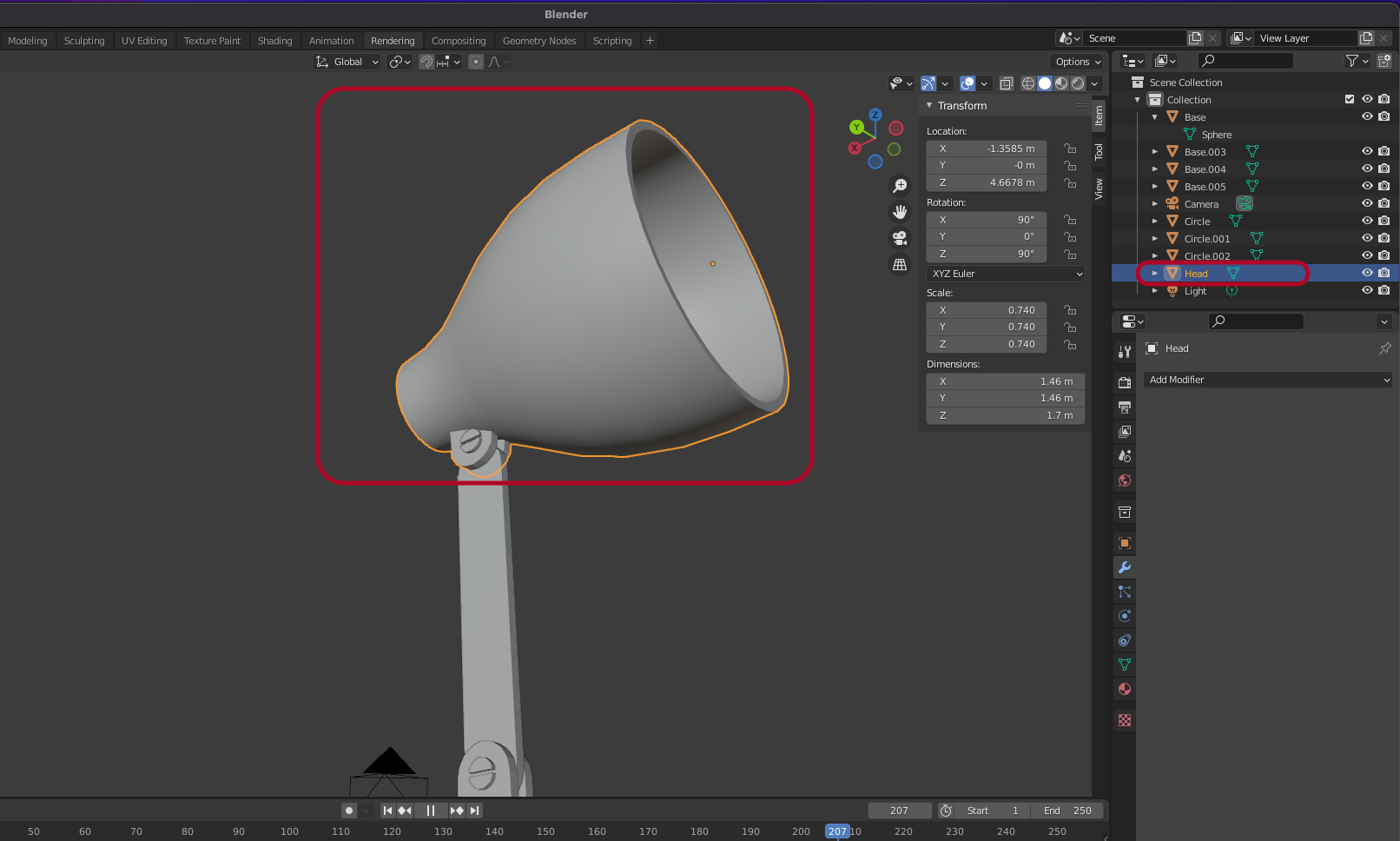
Task: Open XYZ Euler rotation mode dropdown
Action: point(1006,274)
